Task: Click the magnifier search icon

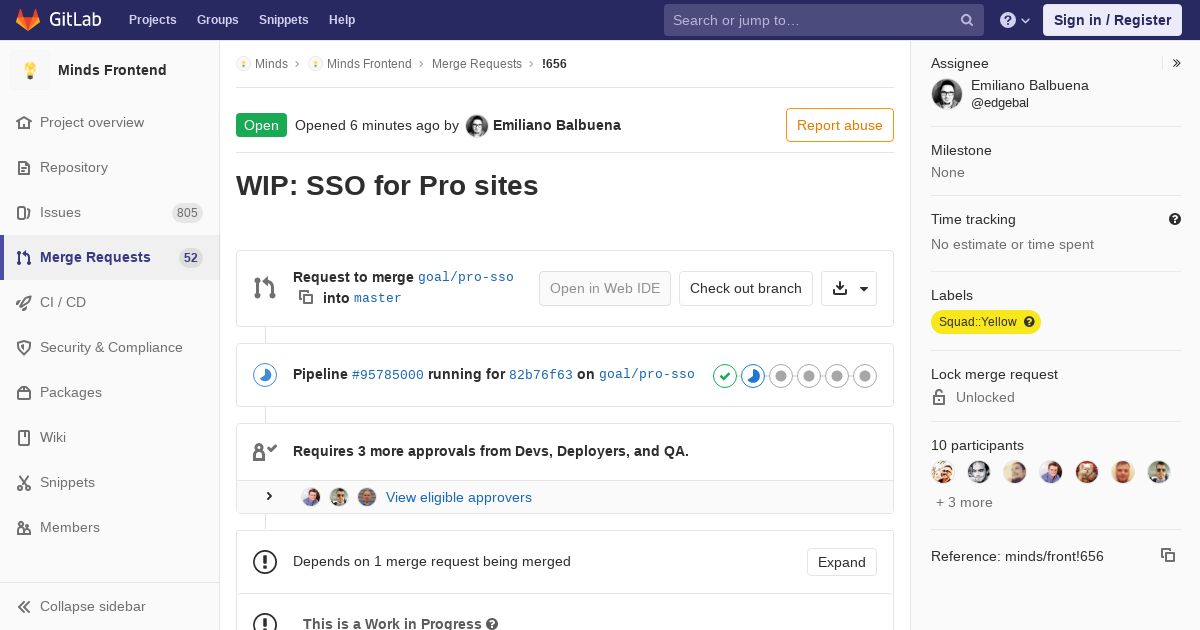Action: pyautogui.click(x=967, y=20)
